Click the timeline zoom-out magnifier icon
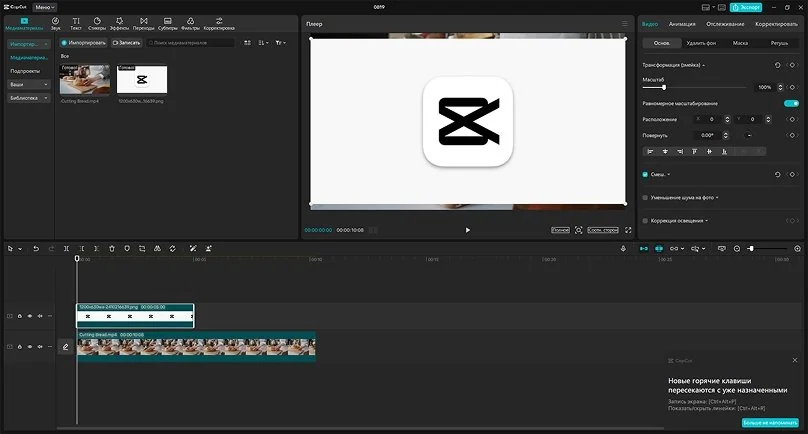The height and width of the screenshot is (434, 808). coord(737,248)
